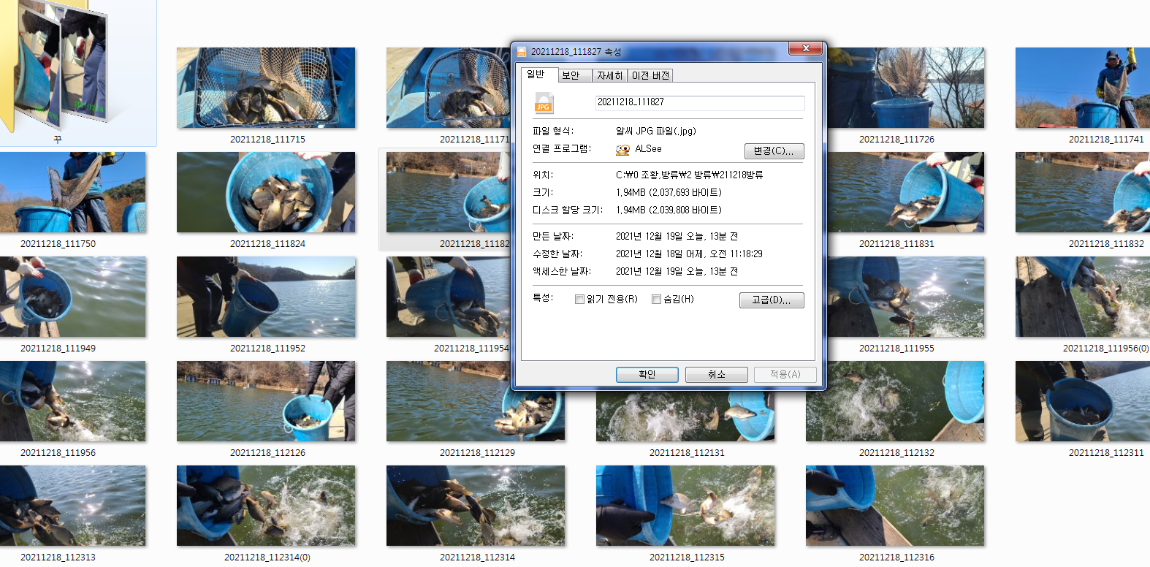Image resolution: width=1150 pixels, height=567 pixels.
Task: Click the 변경(C)... button
Action: 774,151
